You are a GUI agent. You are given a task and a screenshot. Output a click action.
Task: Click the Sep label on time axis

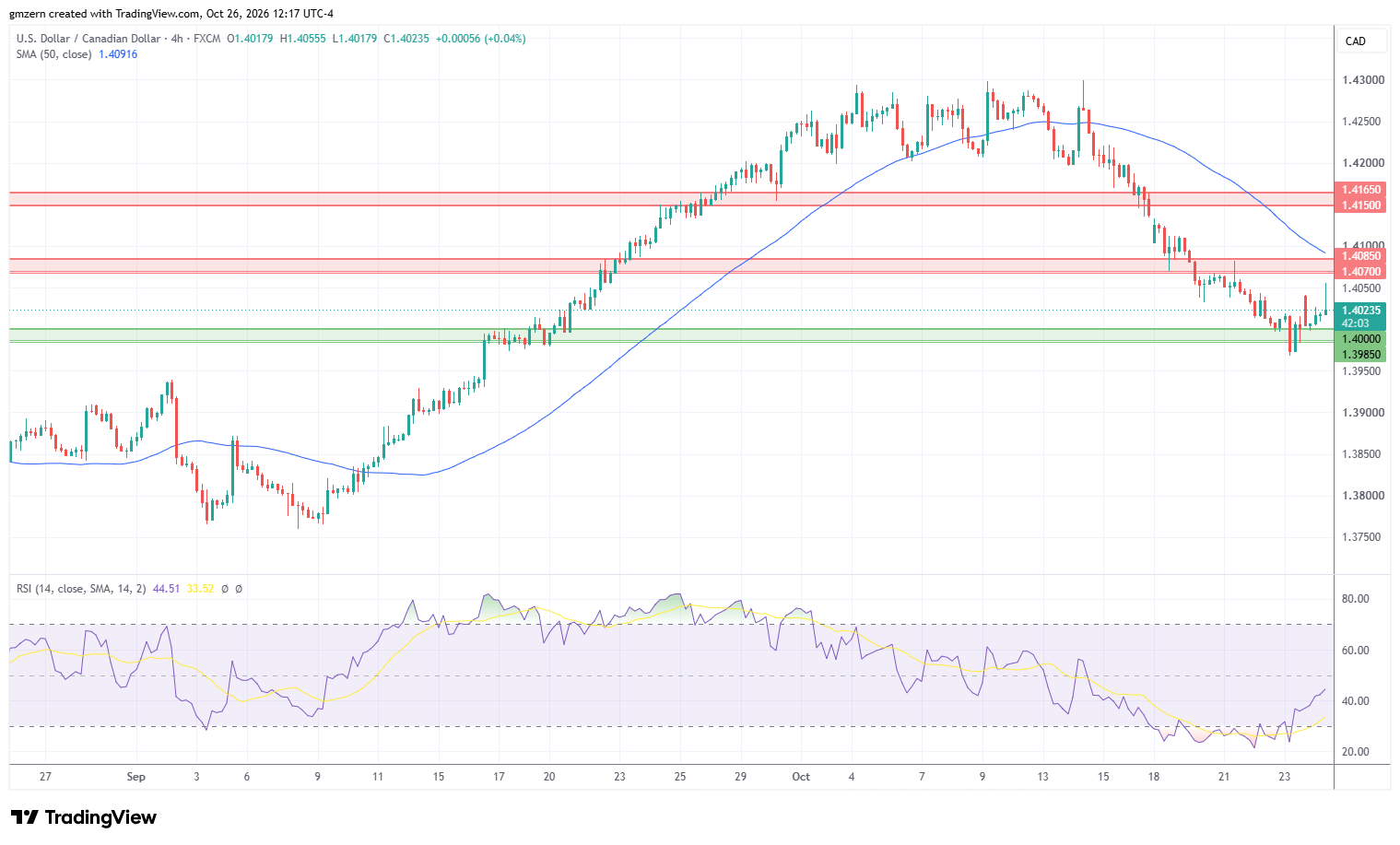[x=136, y=777]
